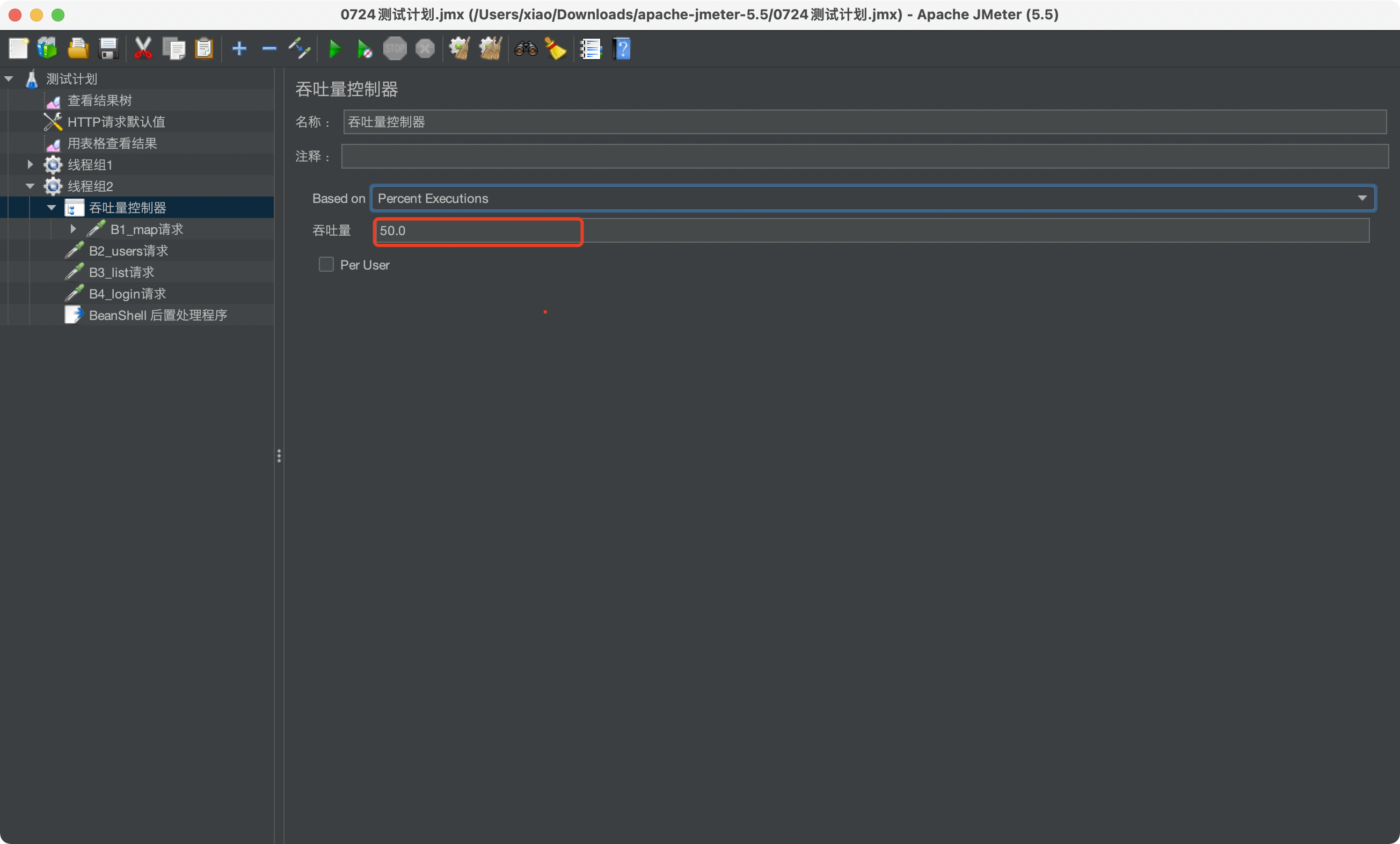Image resolution: width=1400 pixels, height=844 pixels.
Task: Click the Help question mark icon
Action: (622, 49)
